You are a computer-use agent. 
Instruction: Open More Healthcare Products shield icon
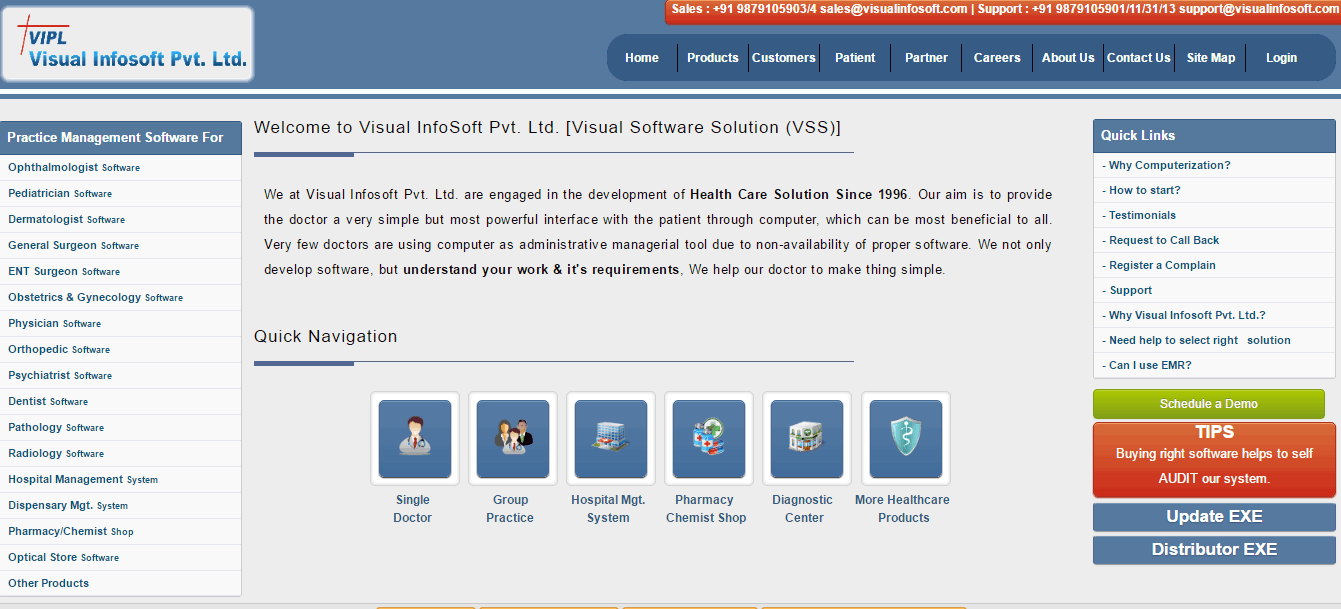[x=906, y=439]
